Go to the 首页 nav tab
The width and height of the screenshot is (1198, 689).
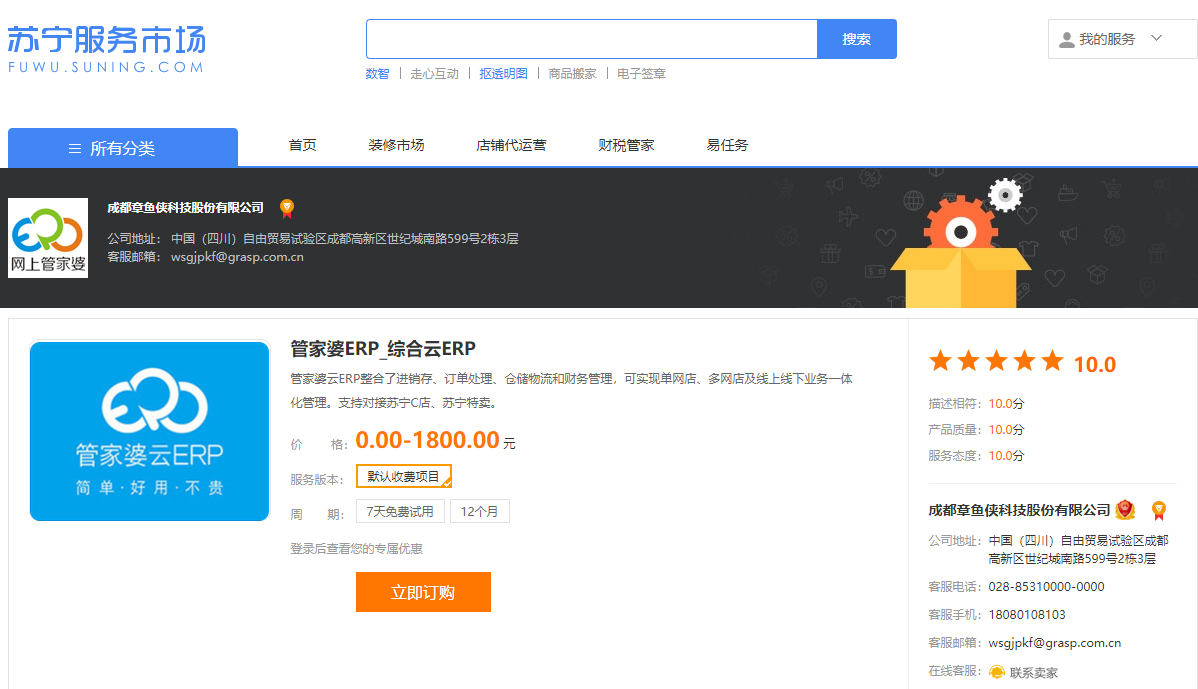click(x=303, y=145)
